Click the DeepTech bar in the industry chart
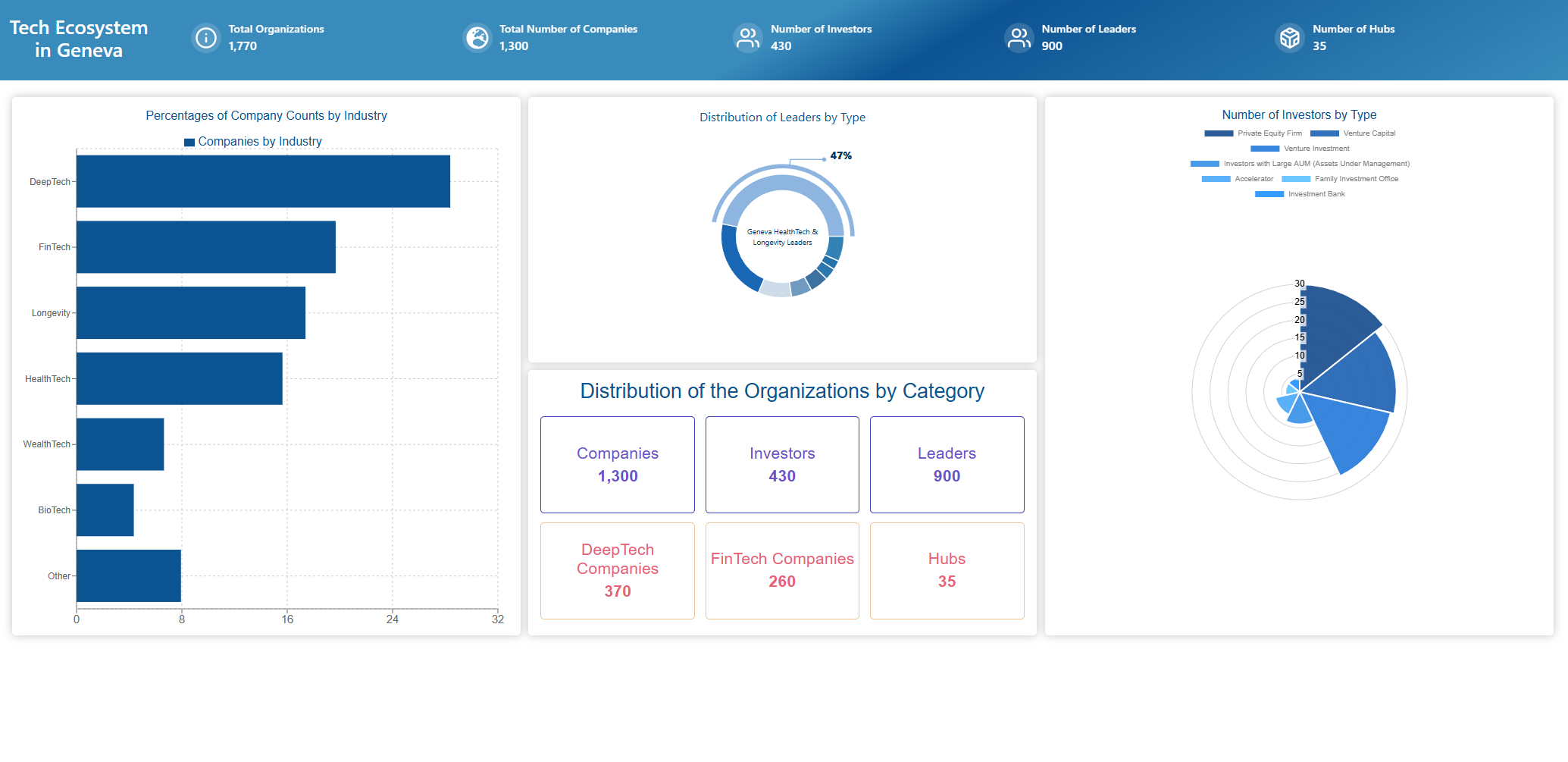The width and height of the screenshot is (1568, 762). 263,181
